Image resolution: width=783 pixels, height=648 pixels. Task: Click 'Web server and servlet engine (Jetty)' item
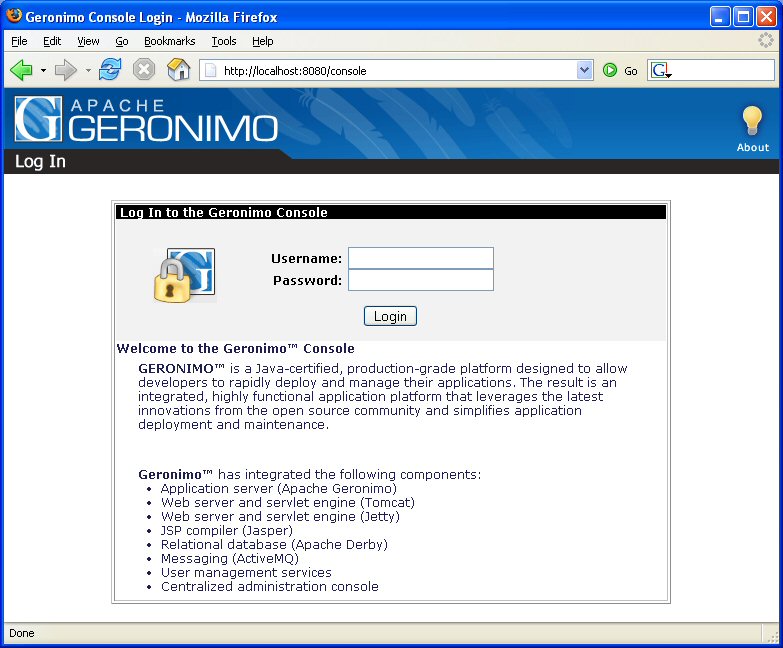pos(280,516)
